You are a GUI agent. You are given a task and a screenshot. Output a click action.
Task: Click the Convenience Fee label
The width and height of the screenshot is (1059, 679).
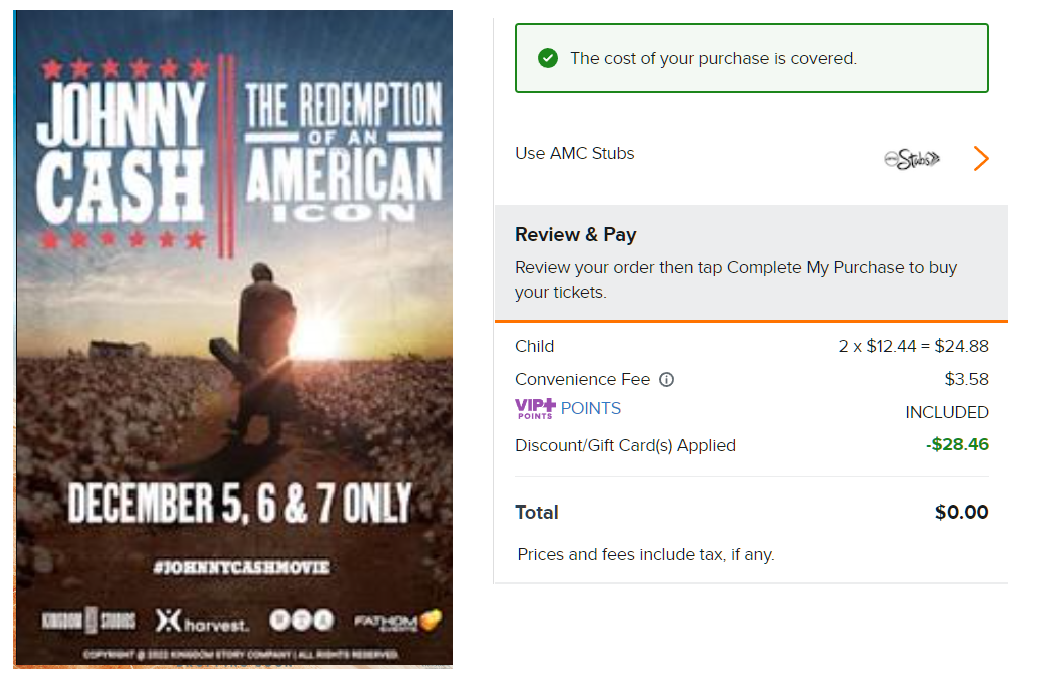click(582, 380)
